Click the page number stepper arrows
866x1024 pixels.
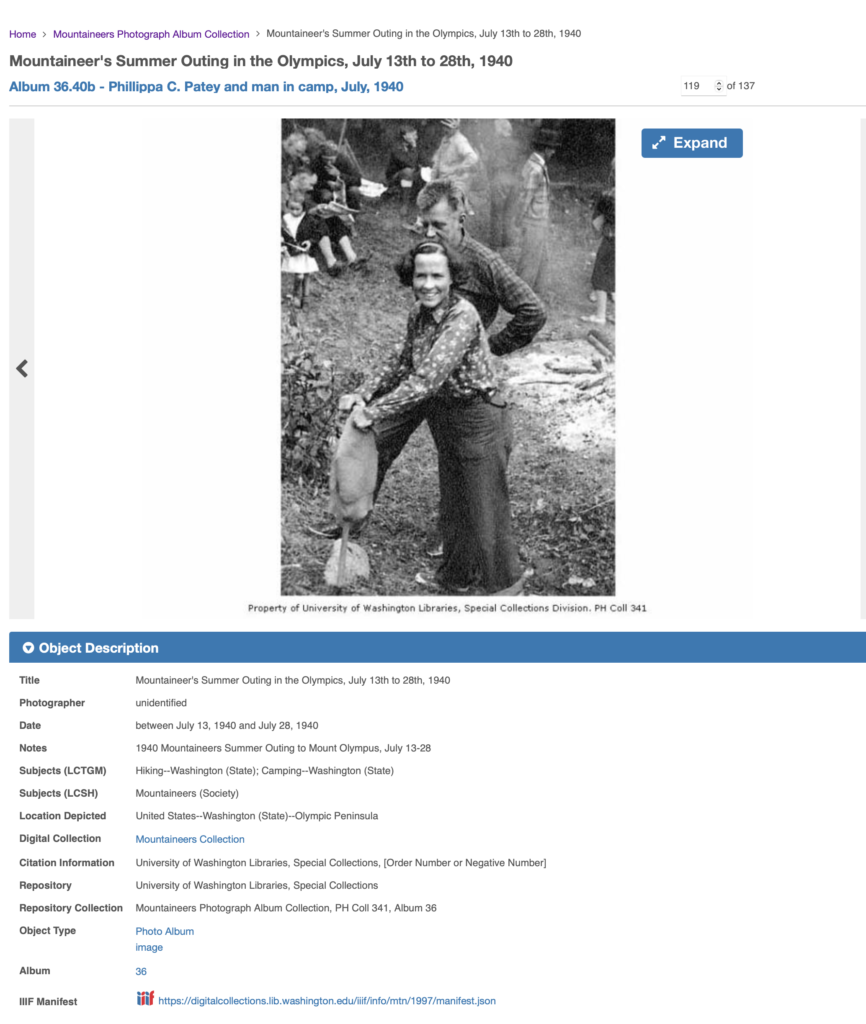coord(718,86)
